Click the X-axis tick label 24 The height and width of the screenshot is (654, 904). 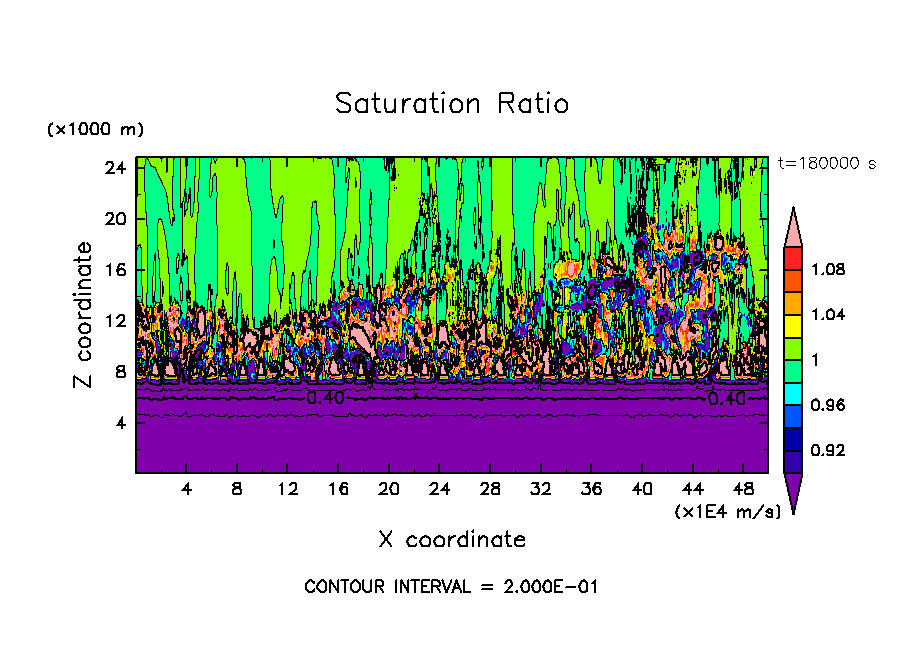[x=439, y=490]
